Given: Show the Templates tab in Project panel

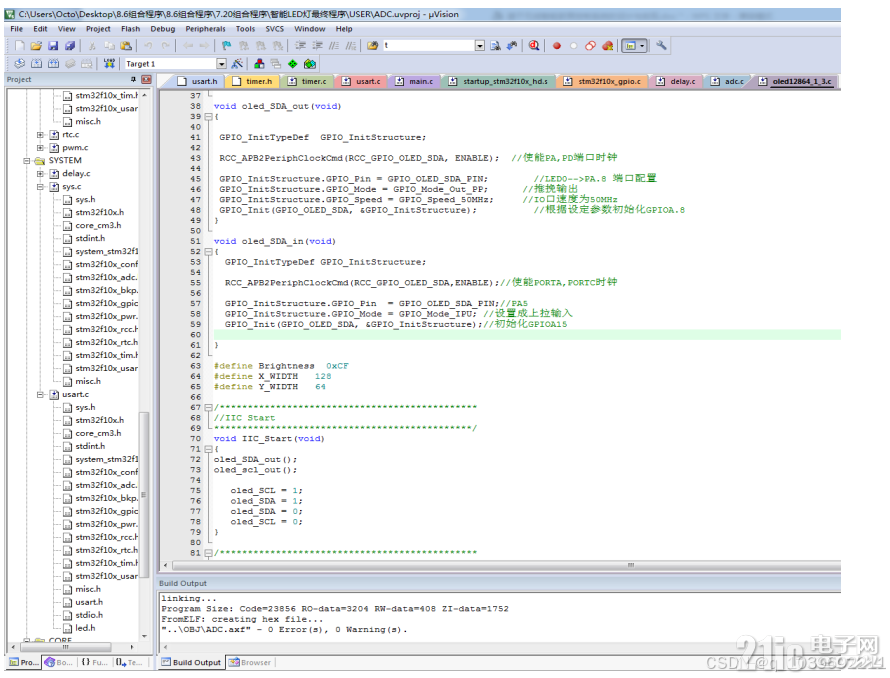Looking at the screenshot, I should 129,663.
